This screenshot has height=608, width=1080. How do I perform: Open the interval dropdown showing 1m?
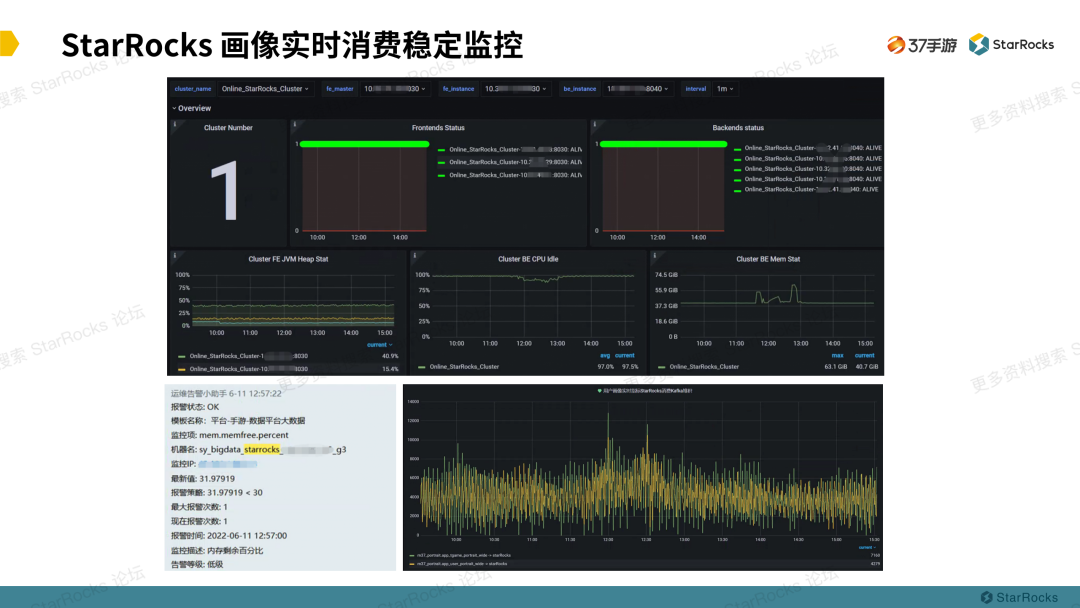coord(725,89)
